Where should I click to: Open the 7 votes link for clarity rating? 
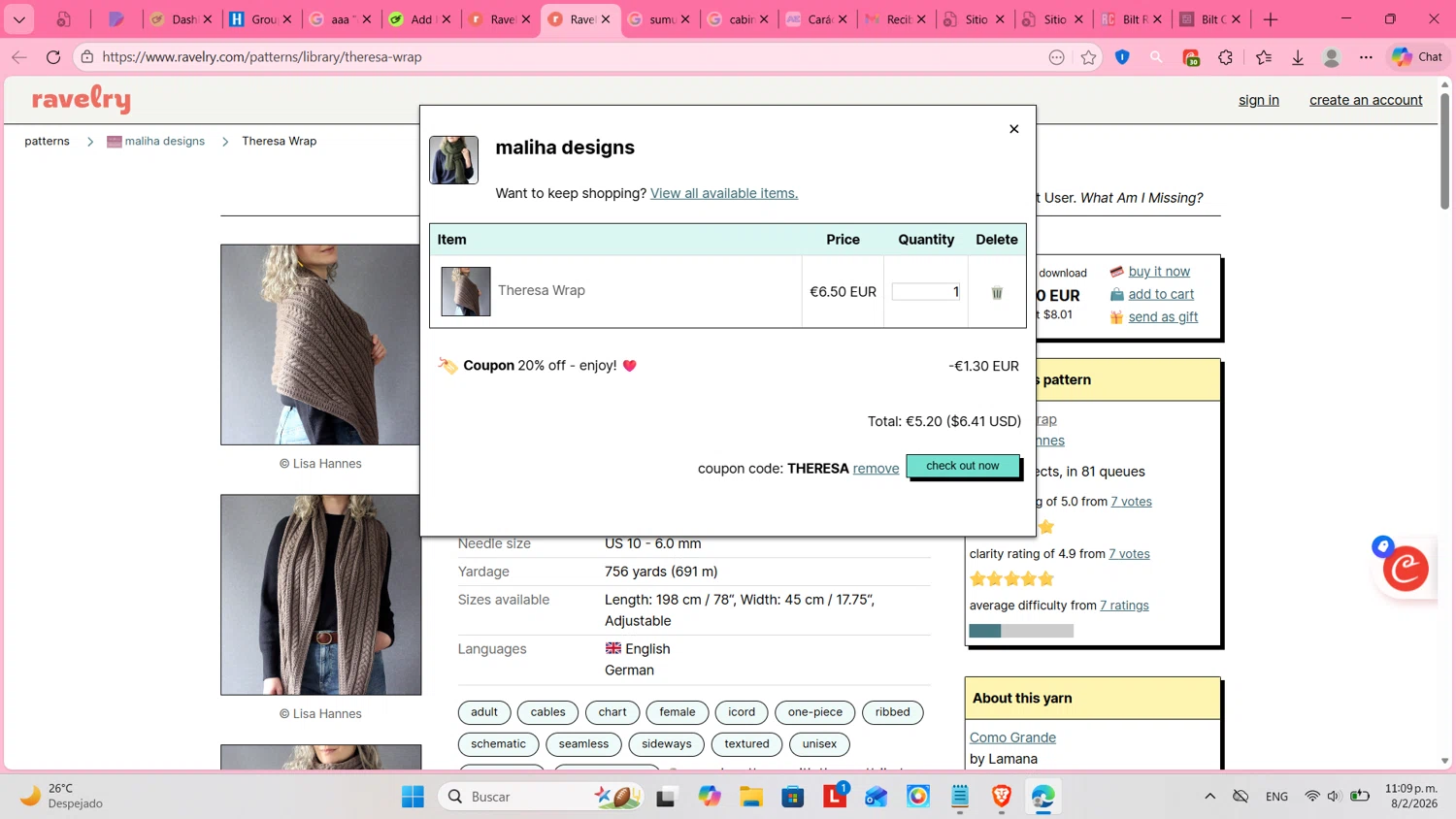pyautogui.click(x=1129, y=554)
